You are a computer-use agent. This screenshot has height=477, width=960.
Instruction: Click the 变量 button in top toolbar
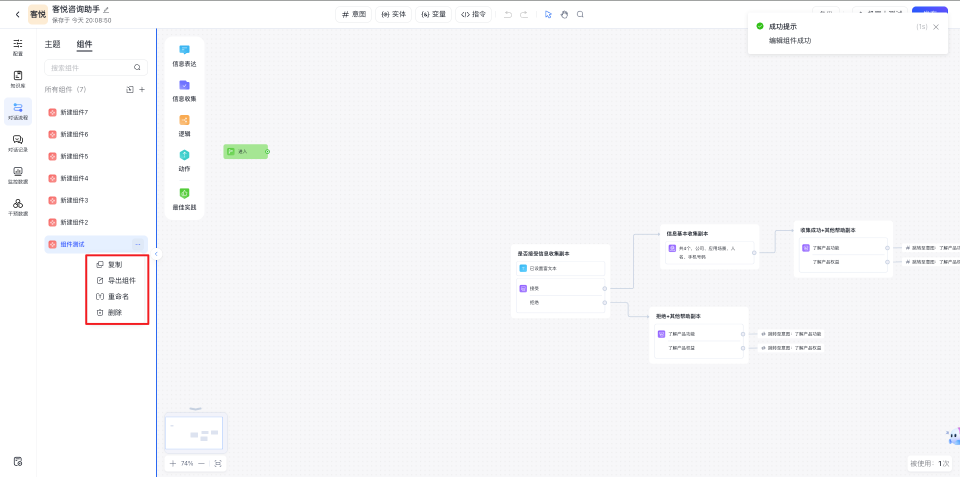coord(433,14)
